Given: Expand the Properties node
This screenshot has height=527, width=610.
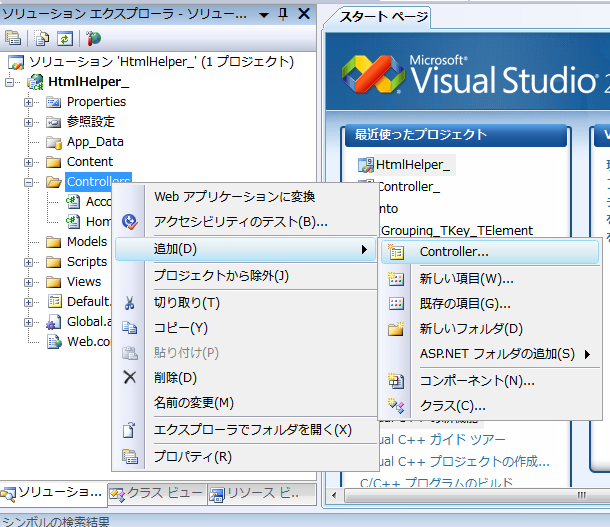Looking at the screenshot, I should [28, 102].
